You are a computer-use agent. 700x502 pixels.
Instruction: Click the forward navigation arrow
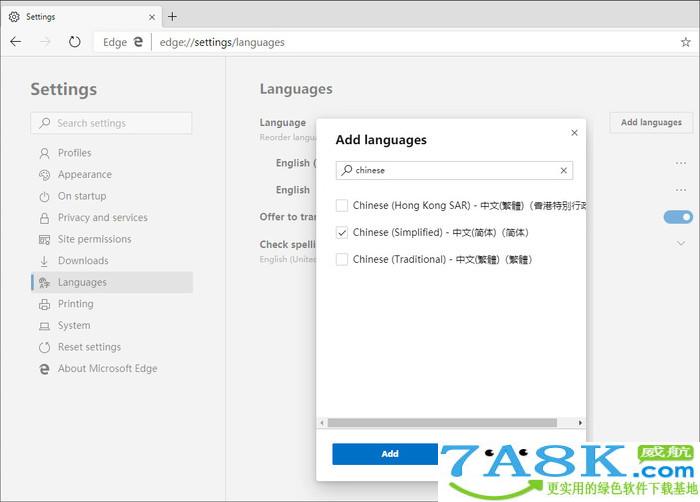[x=45, y=42]
